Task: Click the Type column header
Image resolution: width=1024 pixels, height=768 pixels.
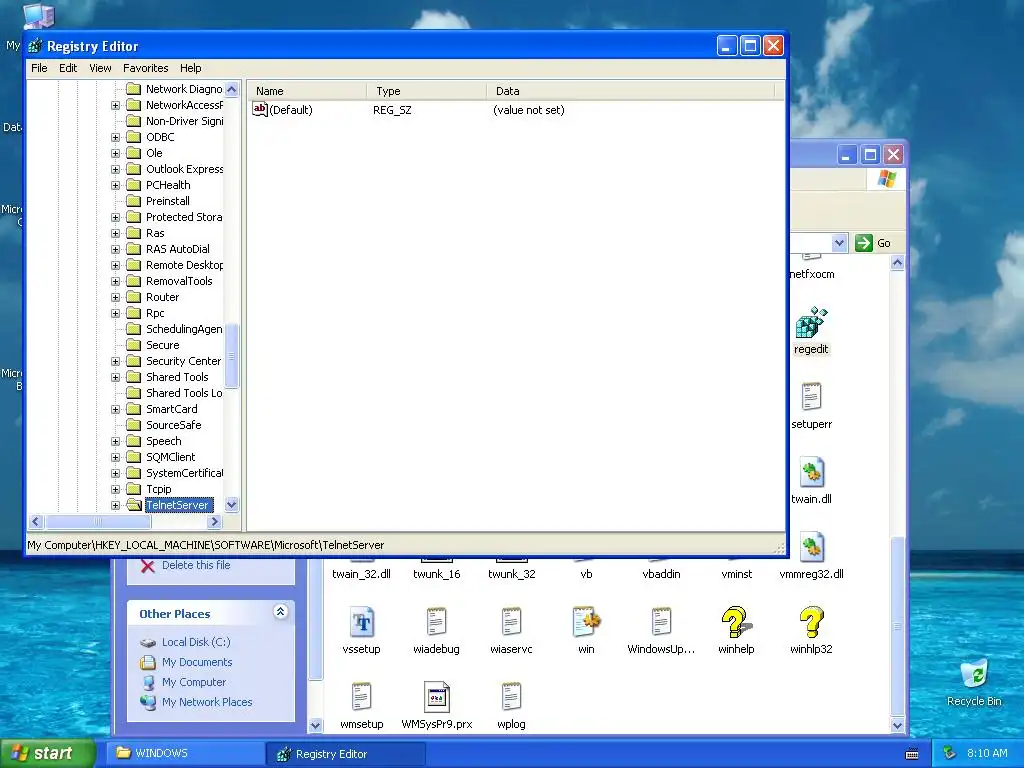Action: tap(426, 91)
